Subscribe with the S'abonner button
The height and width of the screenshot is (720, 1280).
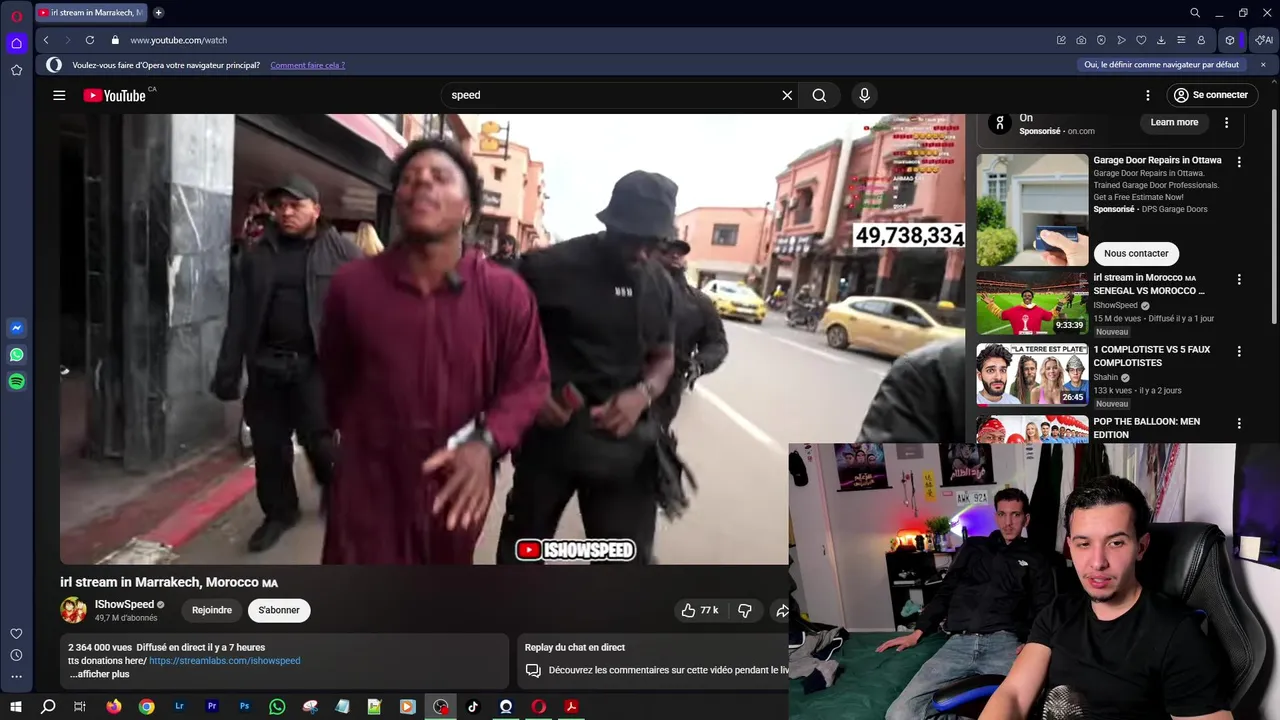coord(279,610)
